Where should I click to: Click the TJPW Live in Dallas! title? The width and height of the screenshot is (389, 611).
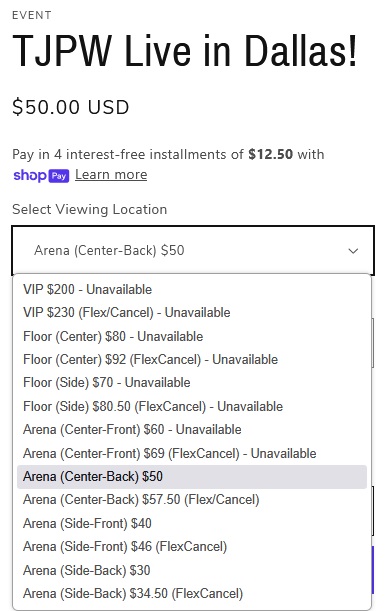pos(185,51)
